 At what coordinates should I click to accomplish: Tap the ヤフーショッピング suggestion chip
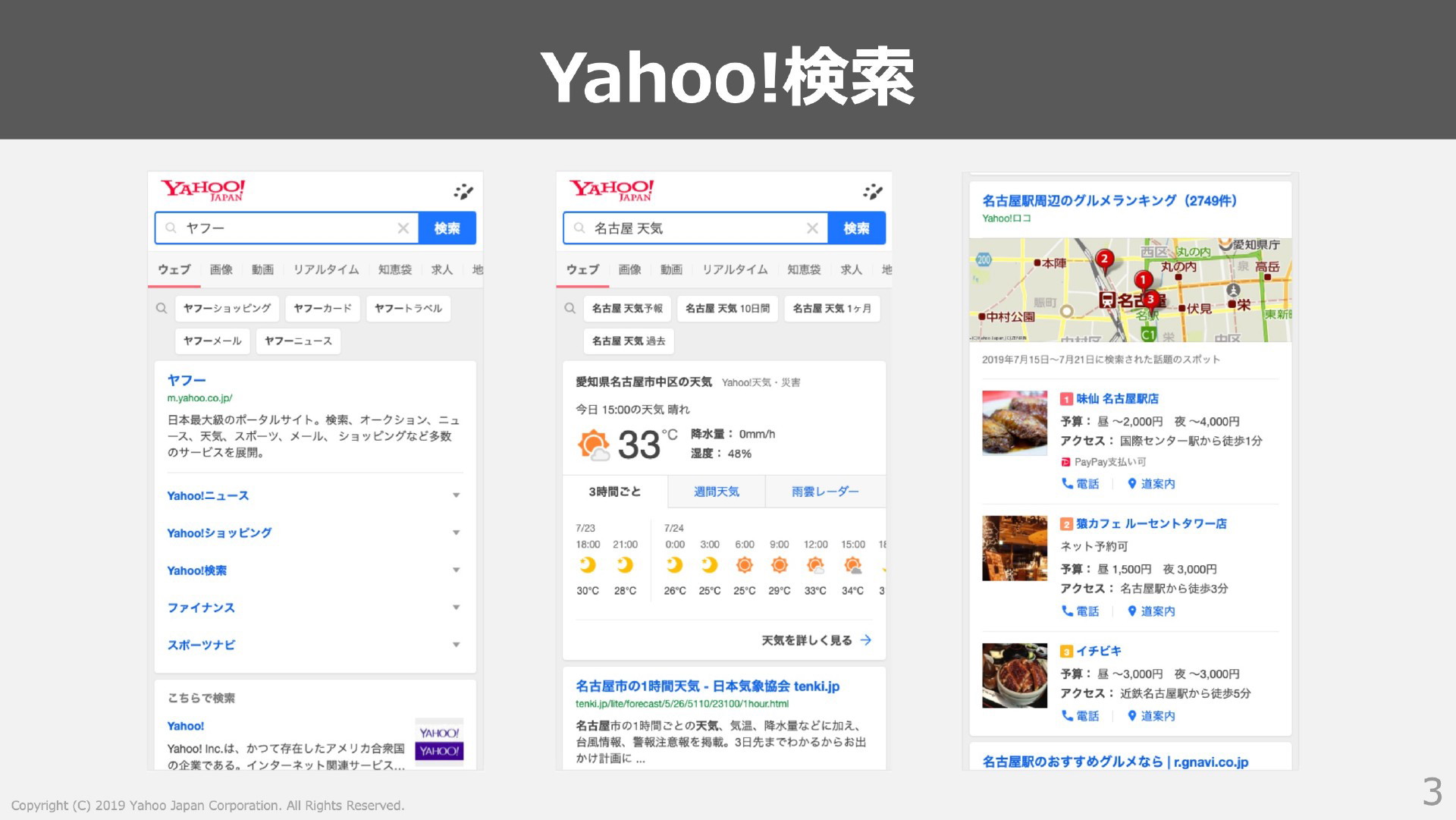pos(227,308)
